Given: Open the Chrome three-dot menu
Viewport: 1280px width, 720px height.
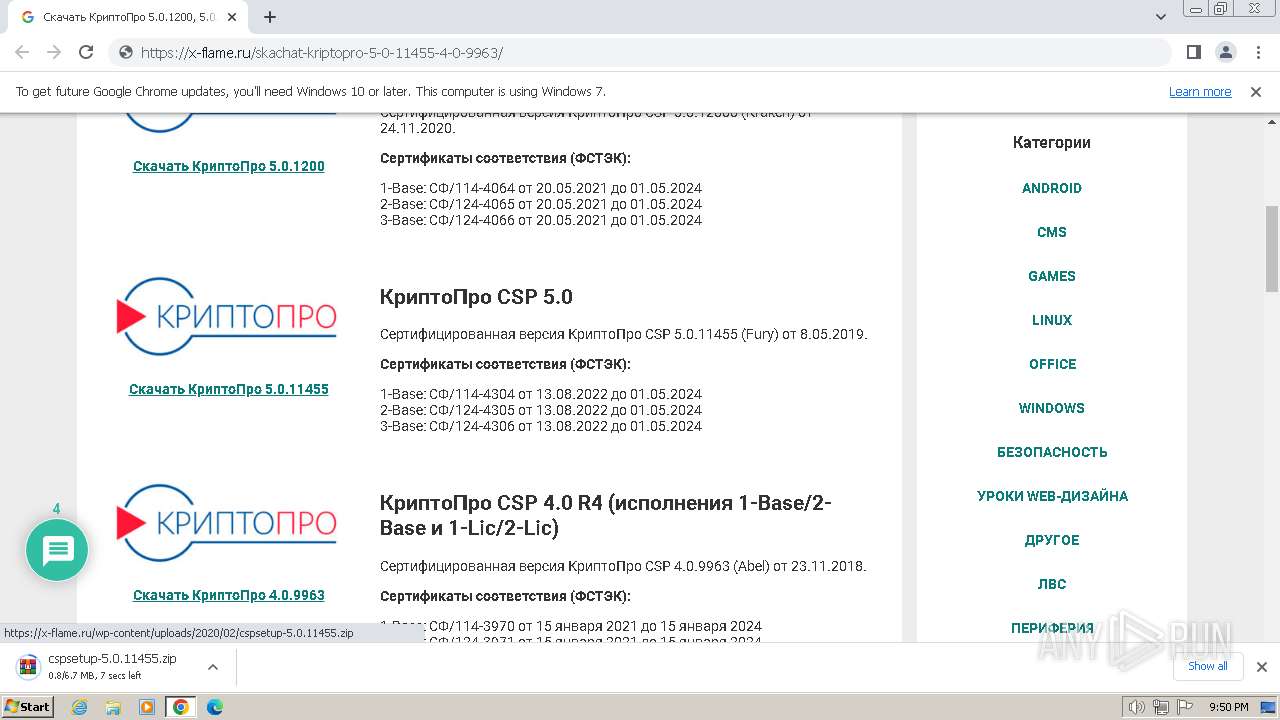Looking at the screenshot, I should 1257,52.
